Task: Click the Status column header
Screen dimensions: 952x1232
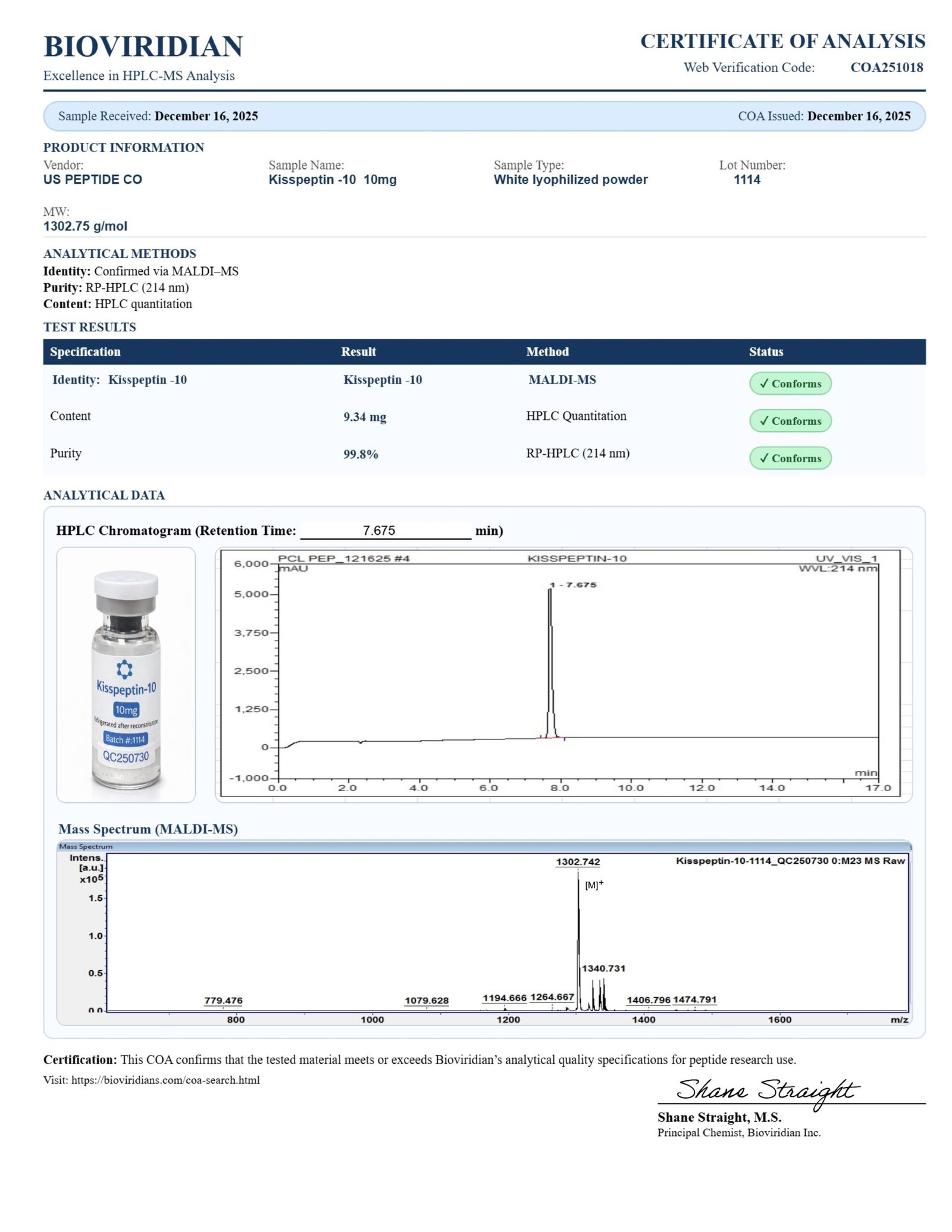Action: pos(766,352)
